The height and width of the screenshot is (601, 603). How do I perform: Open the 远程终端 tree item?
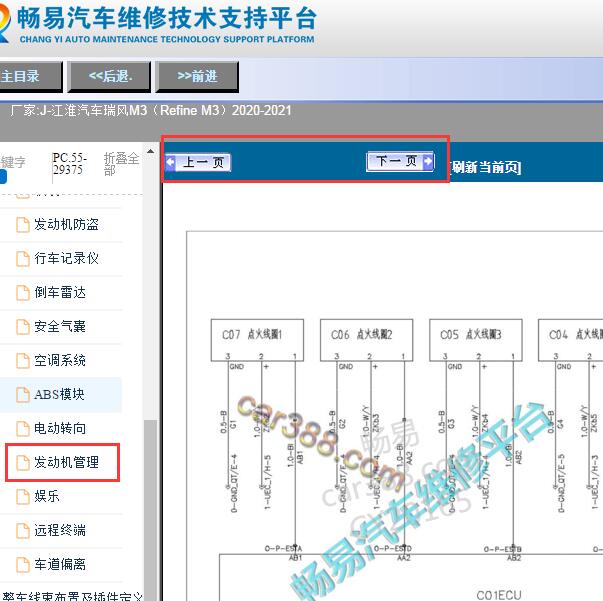pos(60,530)
